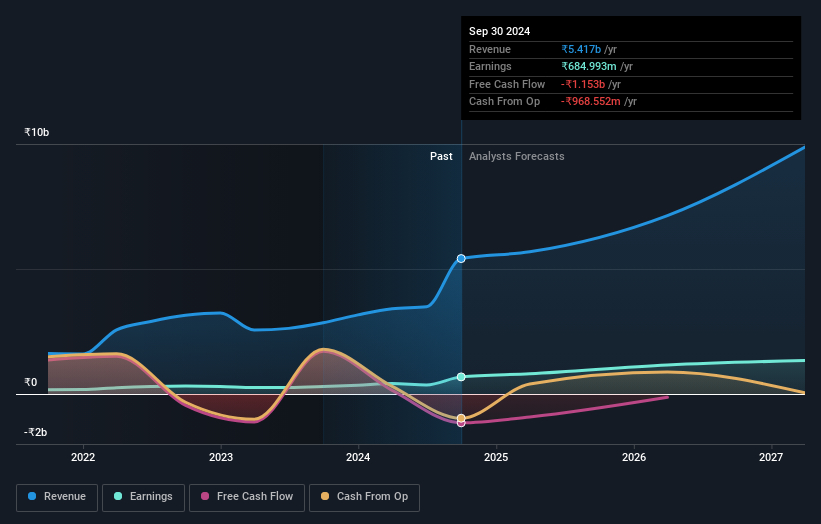Click the ₹0 y-axis label

[31, 383]
